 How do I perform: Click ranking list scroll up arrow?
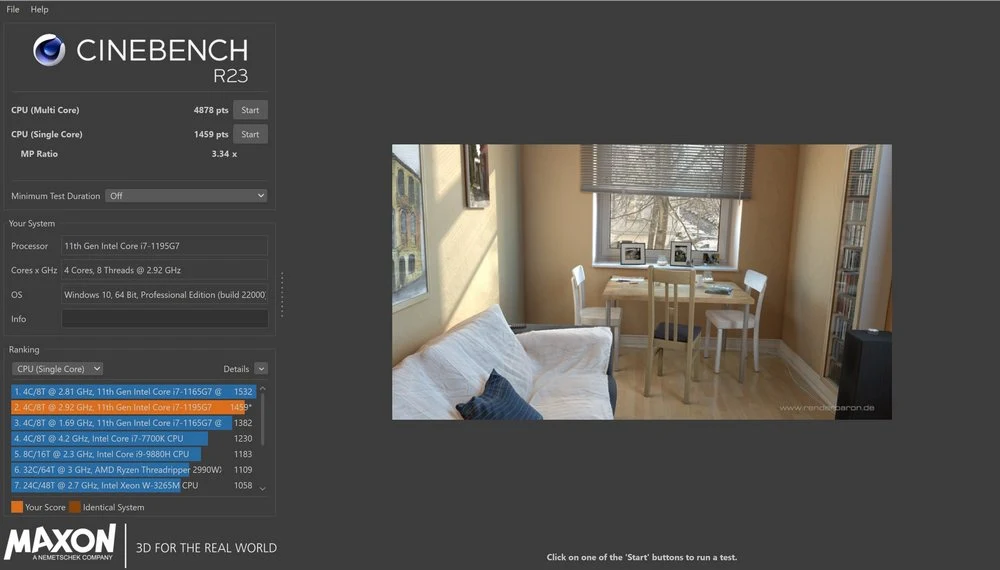click(x=262, y=388)
